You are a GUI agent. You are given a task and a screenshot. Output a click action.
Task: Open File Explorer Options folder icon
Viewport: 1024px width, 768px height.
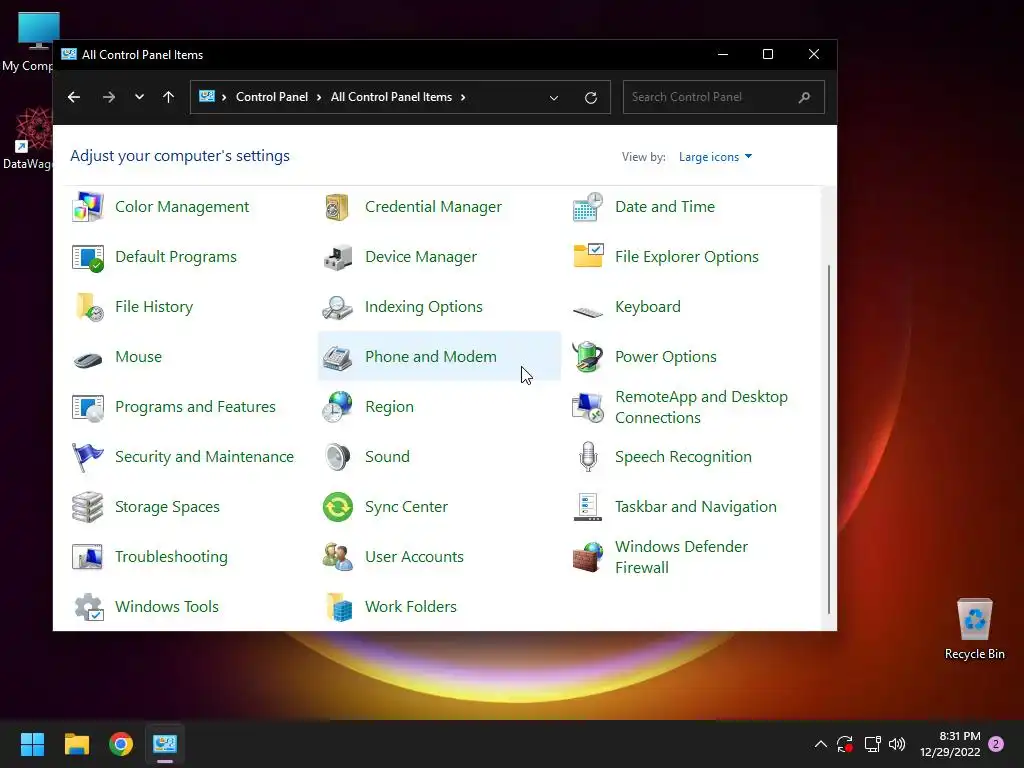pyautogui.click(x=588, y=256)
